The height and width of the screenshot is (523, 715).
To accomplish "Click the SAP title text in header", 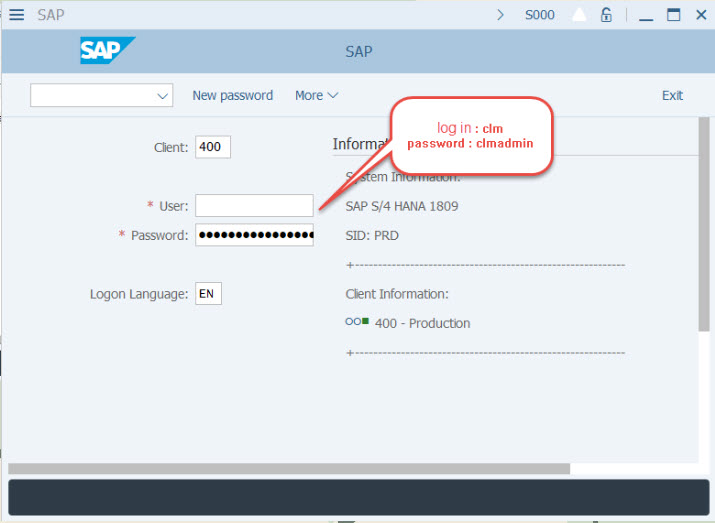I will (359, 52).
